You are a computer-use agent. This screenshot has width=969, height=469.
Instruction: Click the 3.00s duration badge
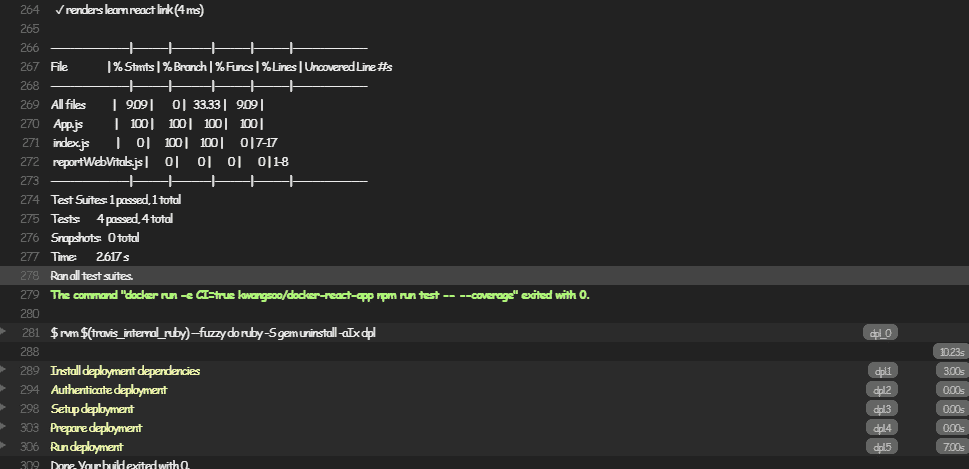[x=953, y=371]
